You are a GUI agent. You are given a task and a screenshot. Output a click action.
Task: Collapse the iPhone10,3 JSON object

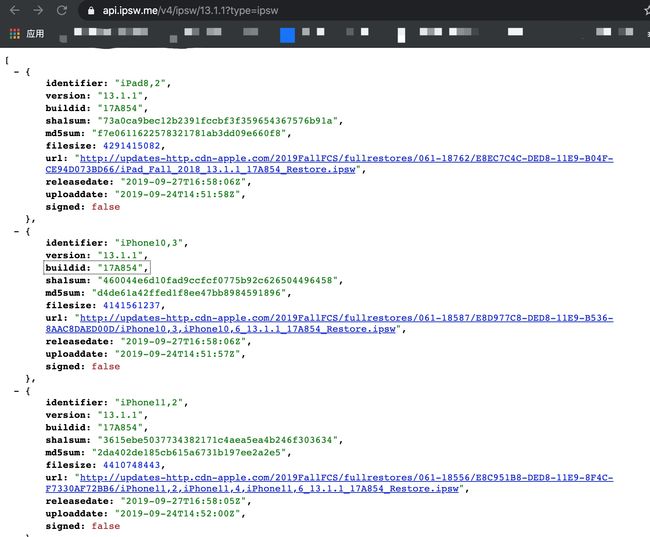tap(17, 231)
